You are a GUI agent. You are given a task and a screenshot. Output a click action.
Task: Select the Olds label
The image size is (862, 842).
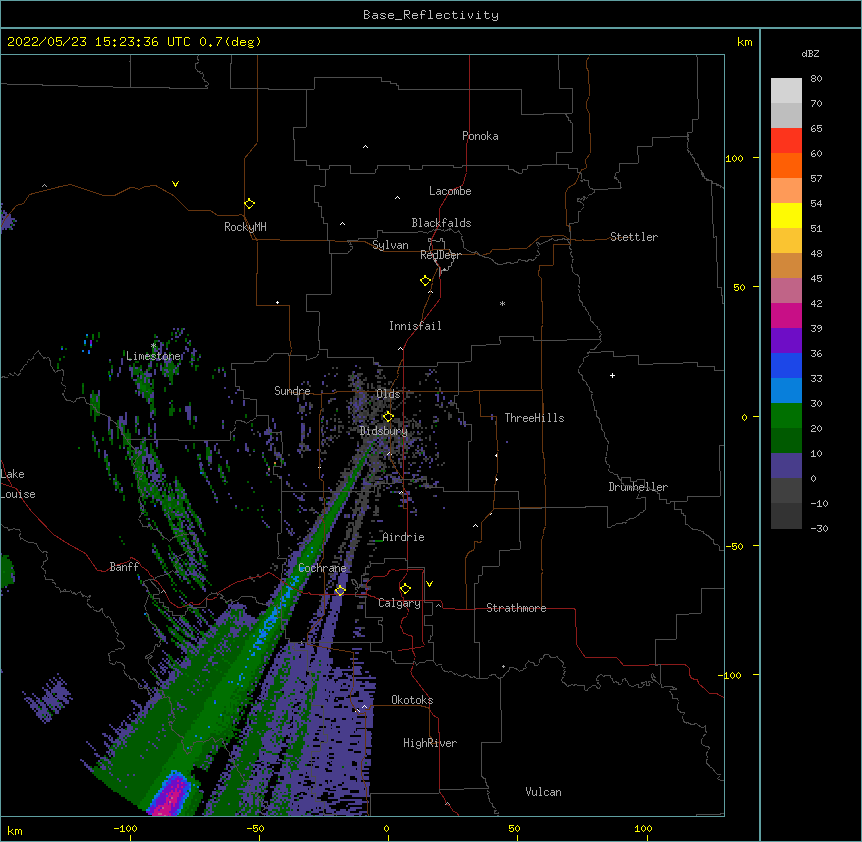(x=388, y=394)
